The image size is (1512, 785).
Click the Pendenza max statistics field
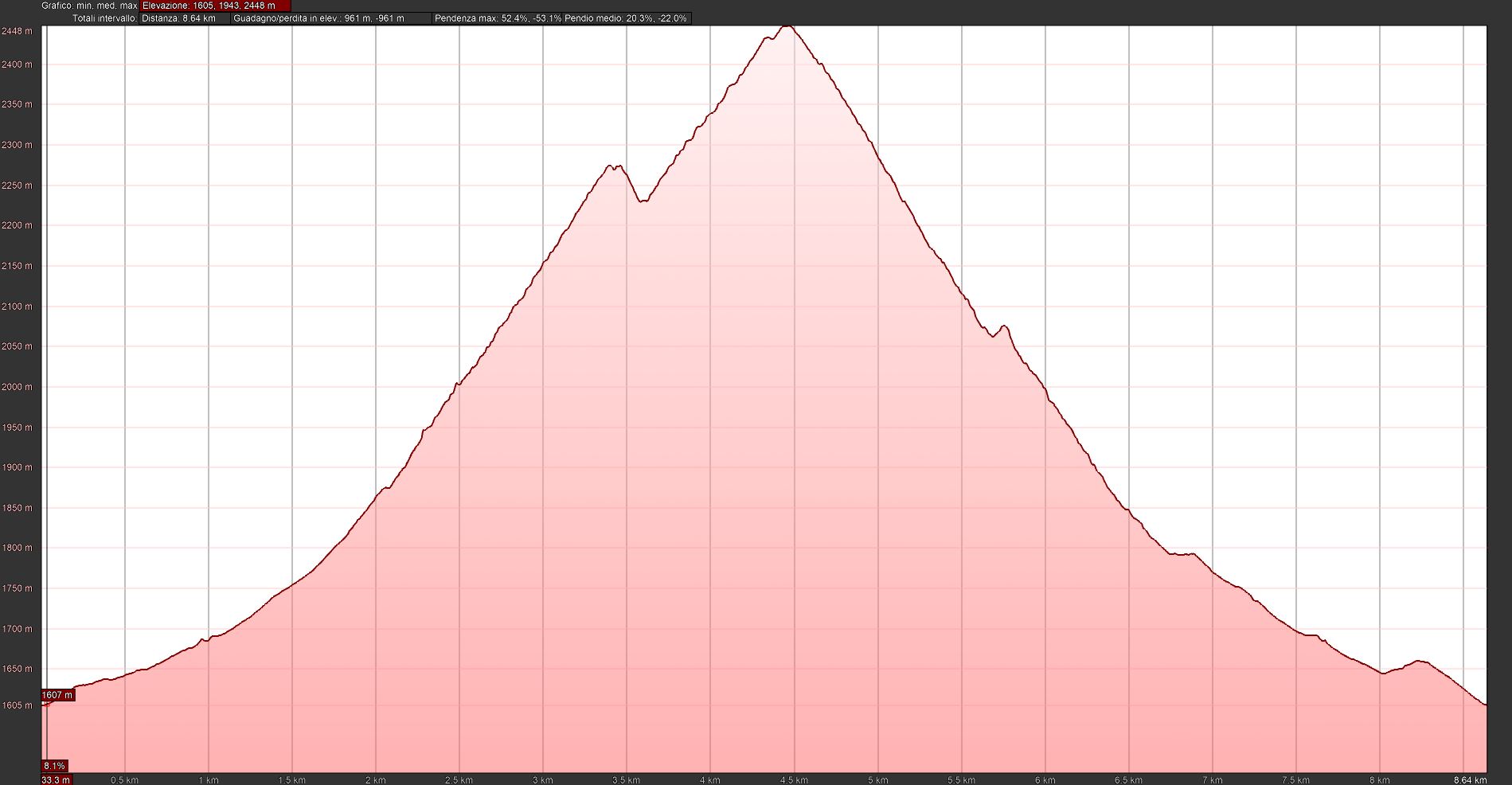pos(498,18)
